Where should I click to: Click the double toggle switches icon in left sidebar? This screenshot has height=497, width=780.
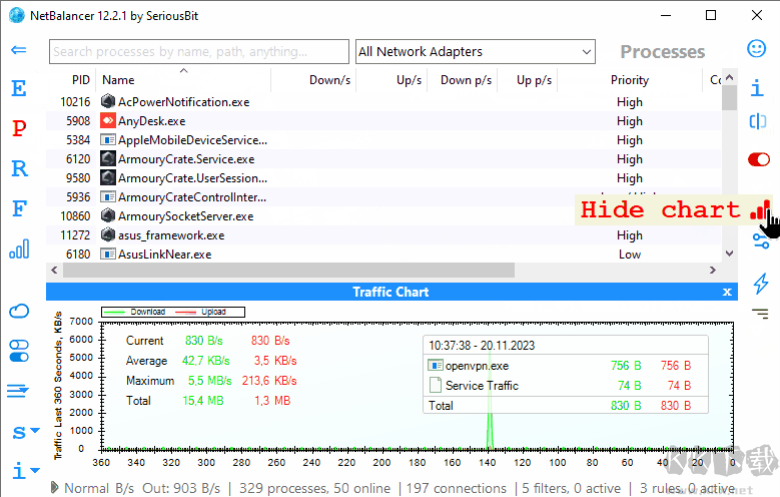[x=19, y=351]
